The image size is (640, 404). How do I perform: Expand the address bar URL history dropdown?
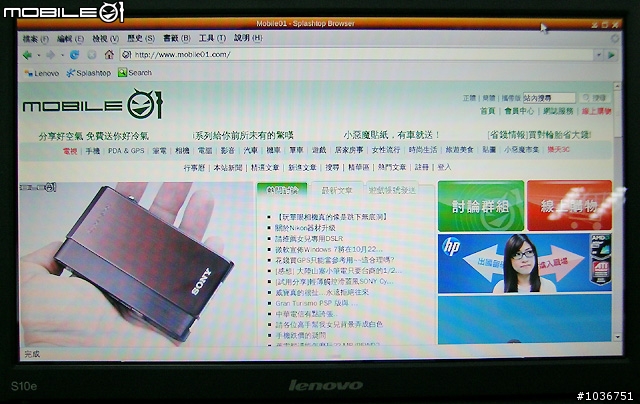pyautogui.click(x=598, y=55)
